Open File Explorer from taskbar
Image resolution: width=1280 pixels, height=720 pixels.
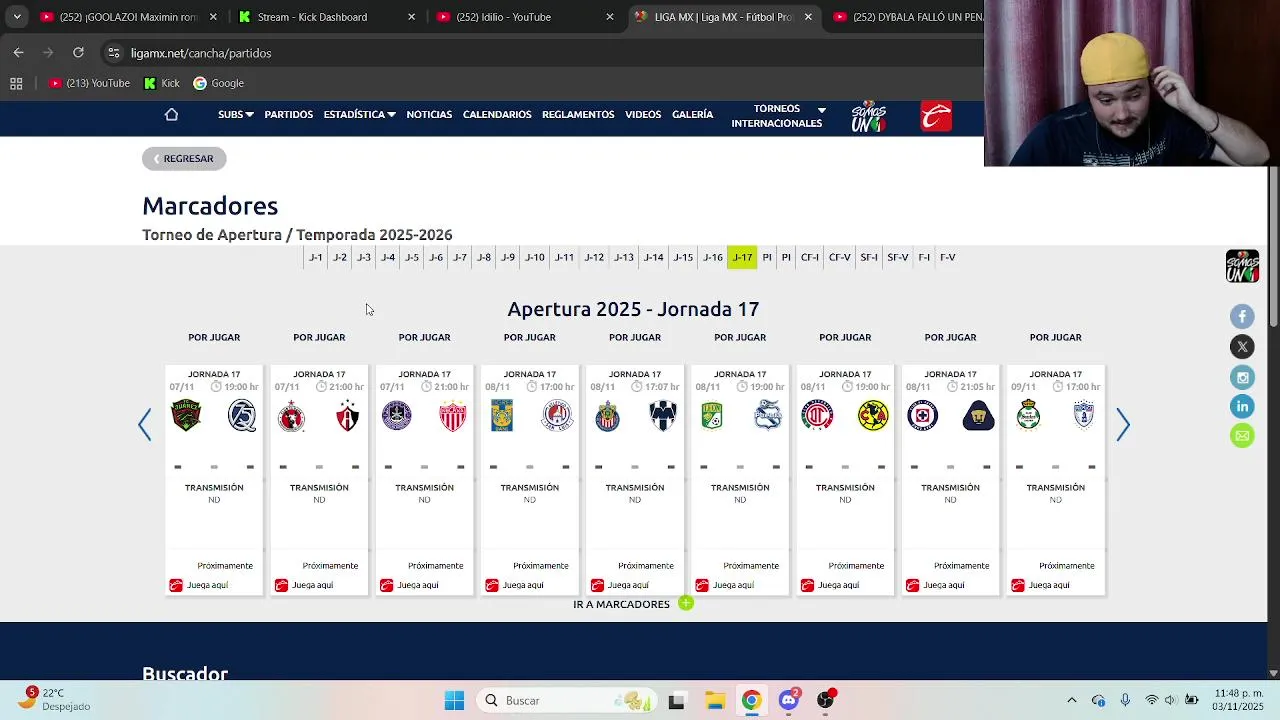point(714,700)
